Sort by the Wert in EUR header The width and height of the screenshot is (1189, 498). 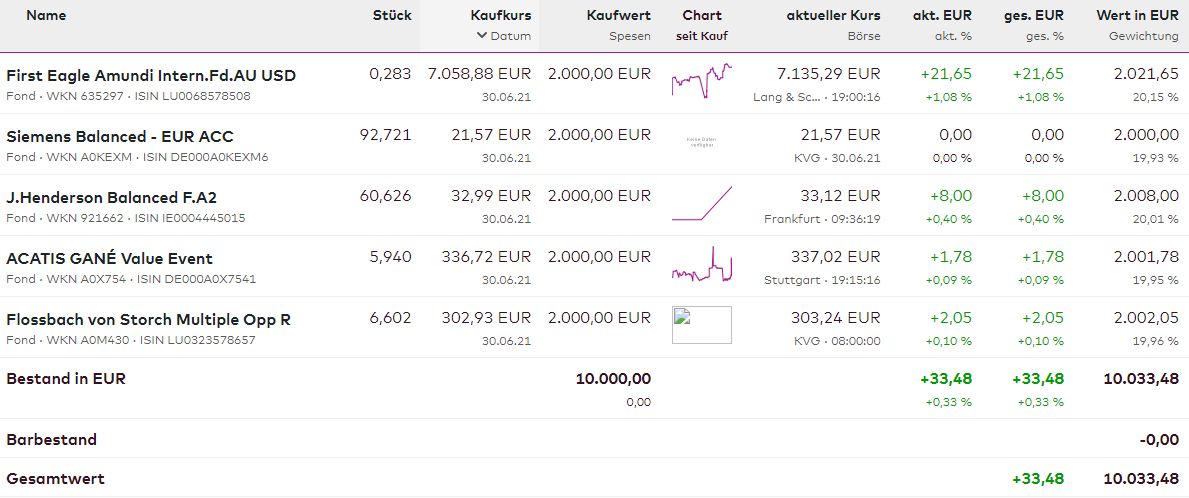click(x=1137, y=15)
